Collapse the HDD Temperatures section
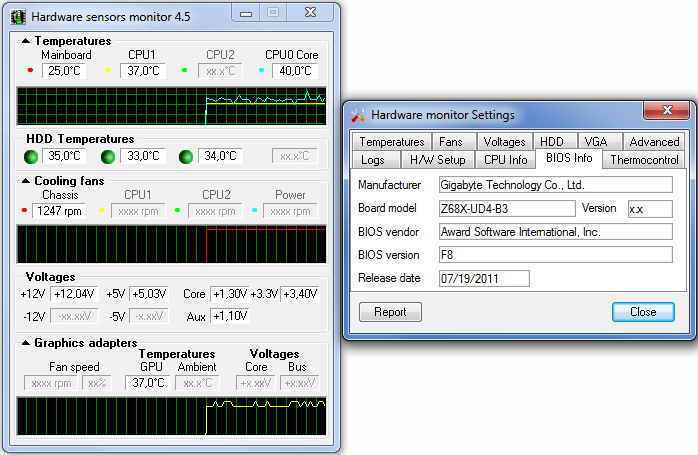The height and width of the screenshot is (455, 698). [x=26, y=139]
